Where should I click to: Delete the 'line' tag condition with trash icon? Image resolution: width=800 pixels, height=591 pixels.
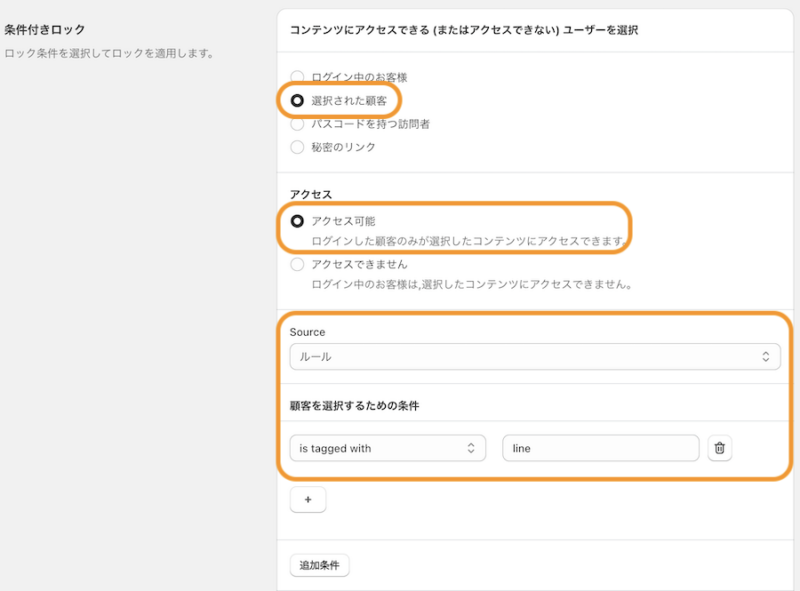coord(719,448)
